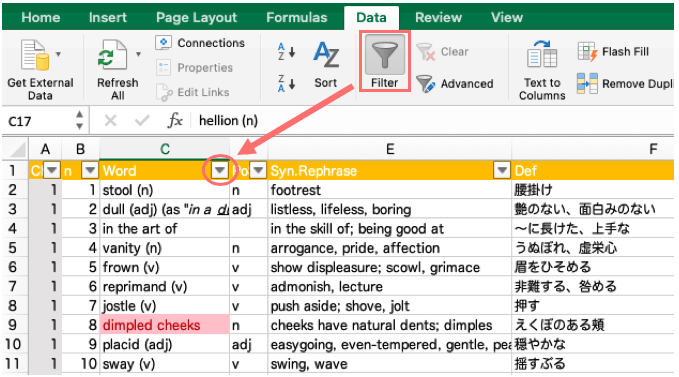Click the Name Box showing C17
Image resolution: width=679 pixels, height=377 pixels.
(38, 121)
